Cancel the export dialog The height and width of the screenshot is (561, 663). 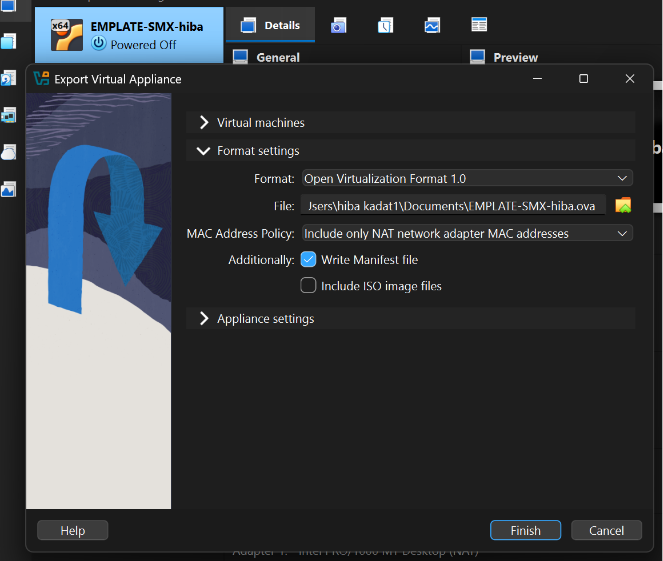click(x=606, y=530)
